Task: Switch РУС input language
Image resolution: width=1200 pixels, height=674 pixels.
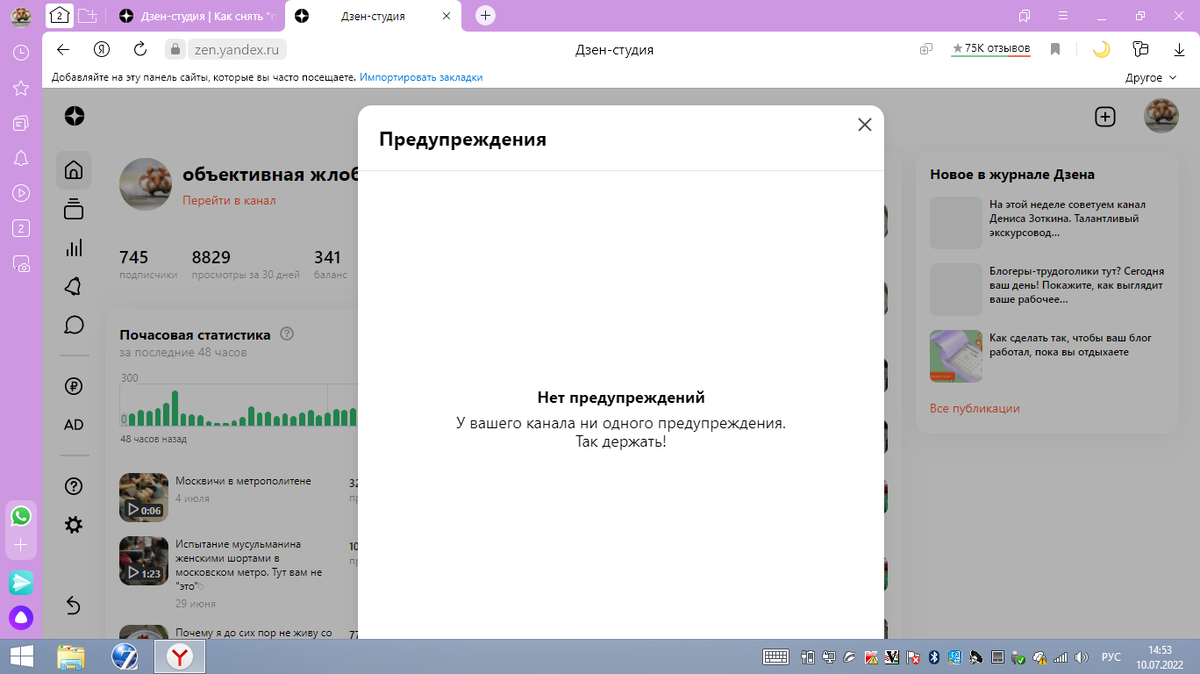Action: (1111, 657)
